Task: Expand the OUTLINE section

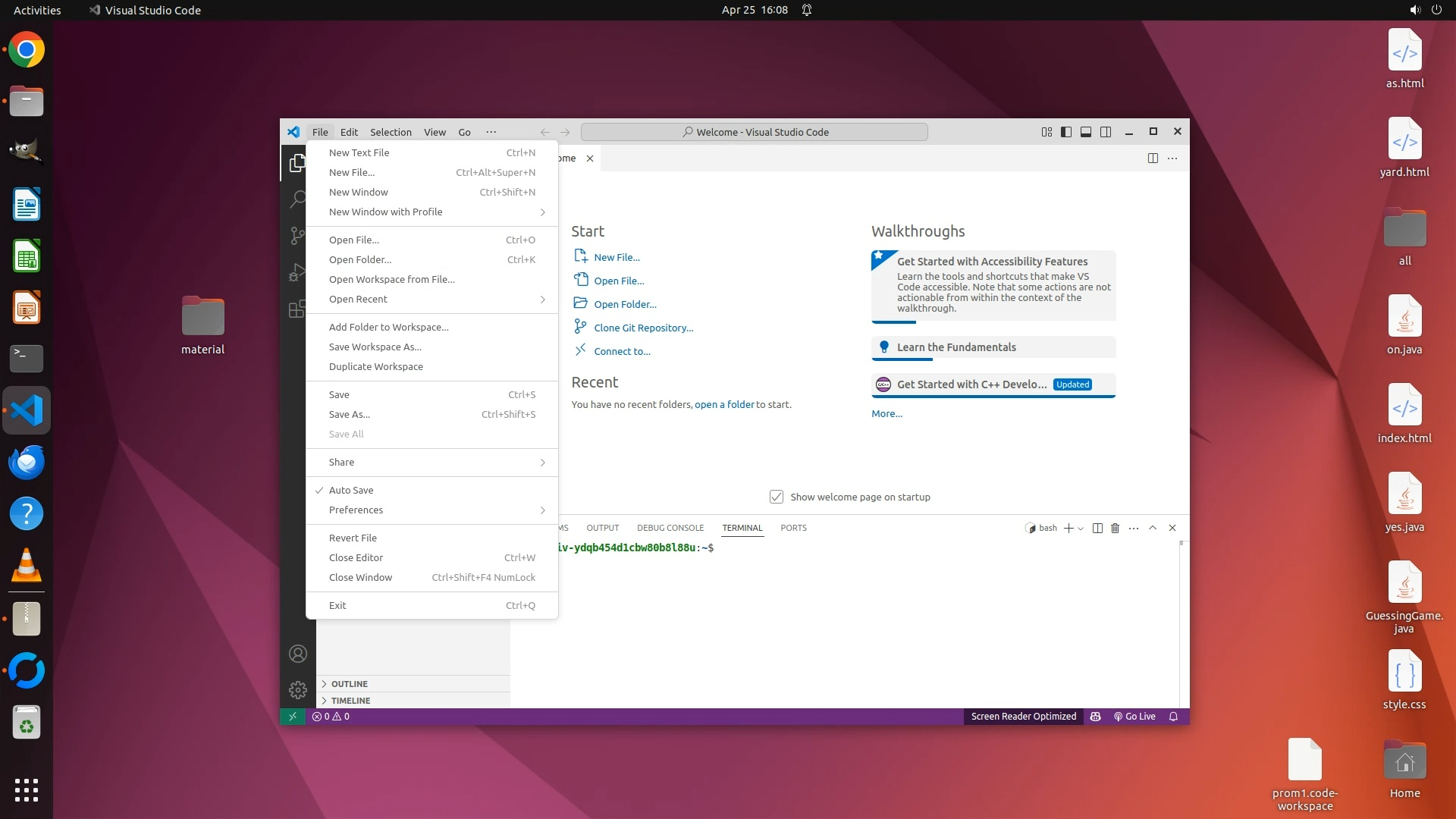Action: 349,683
